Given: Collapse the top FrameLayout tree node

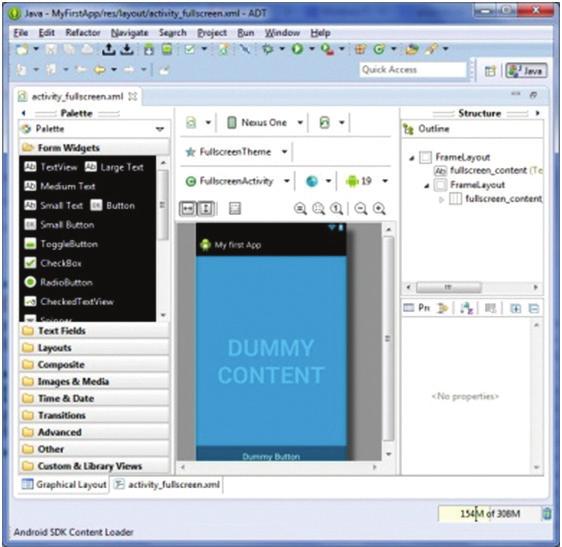Looking at the screenshot, I should 412,157.
